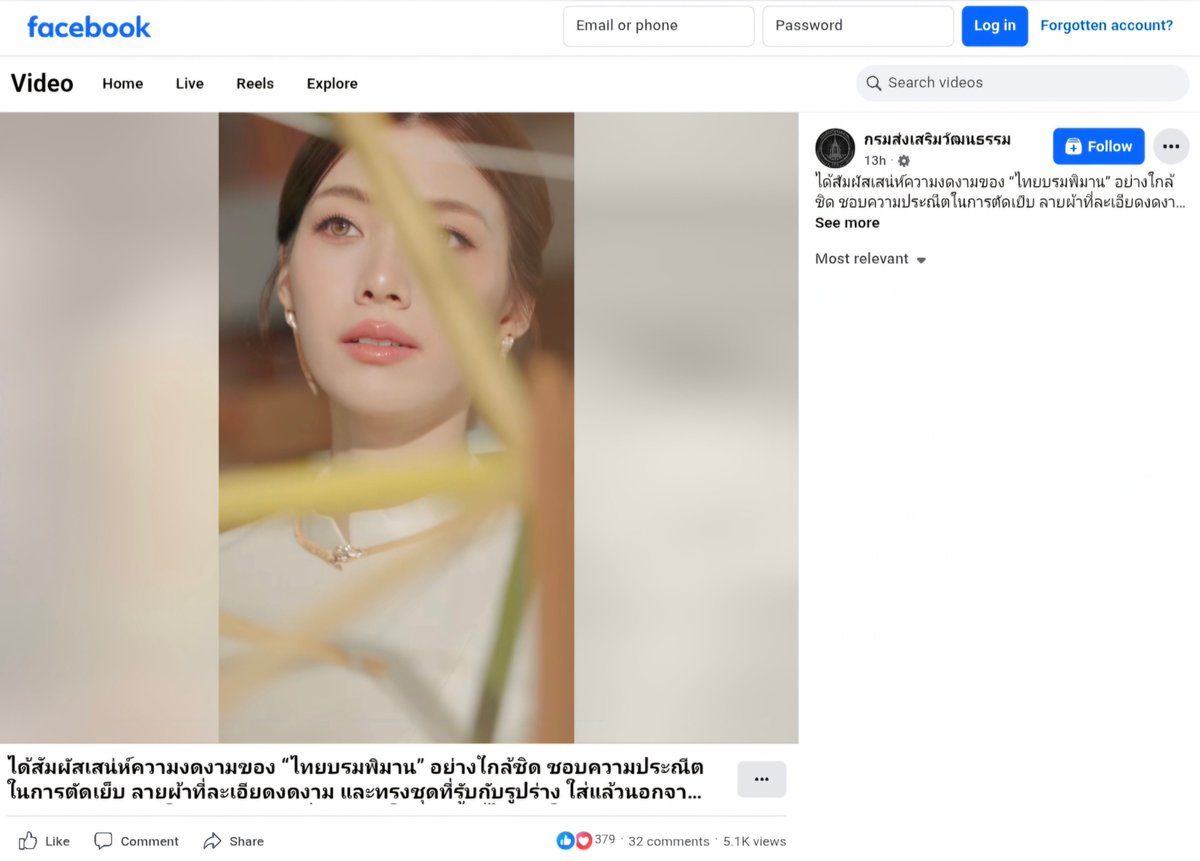Open the page profile avatar

click(x=835, y=148)
